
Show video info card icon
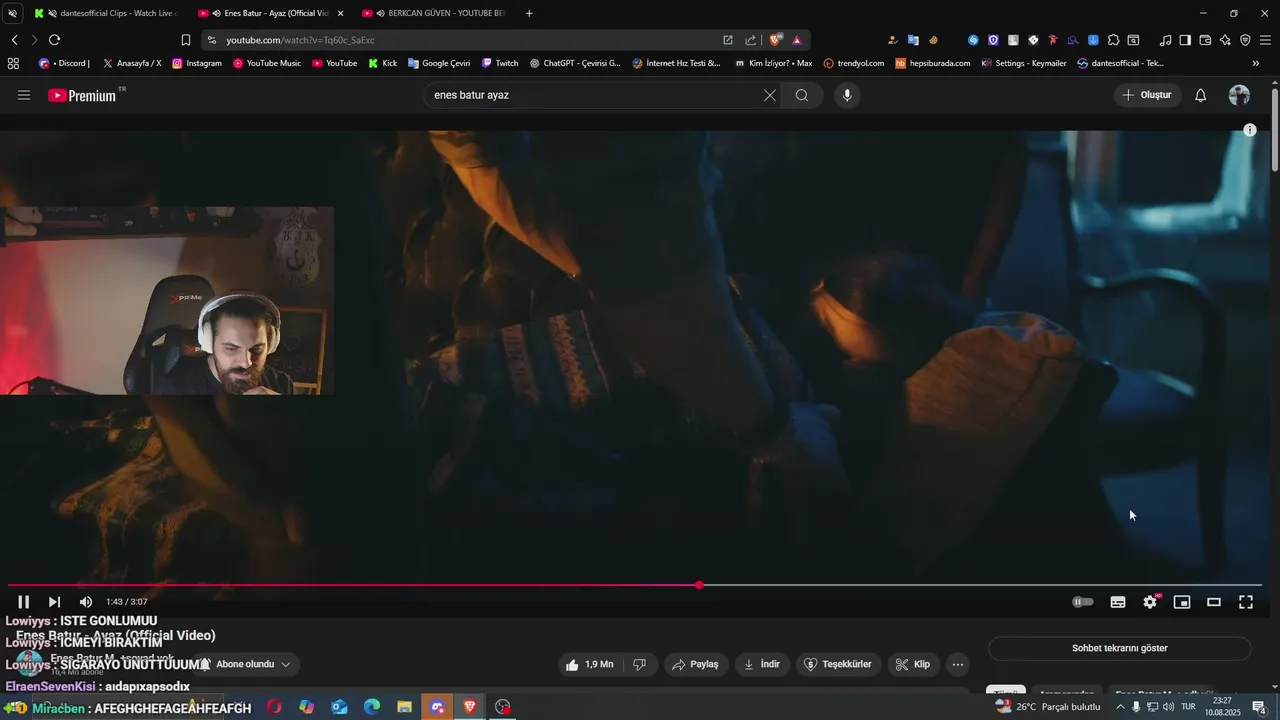(x=1250, y=130)
